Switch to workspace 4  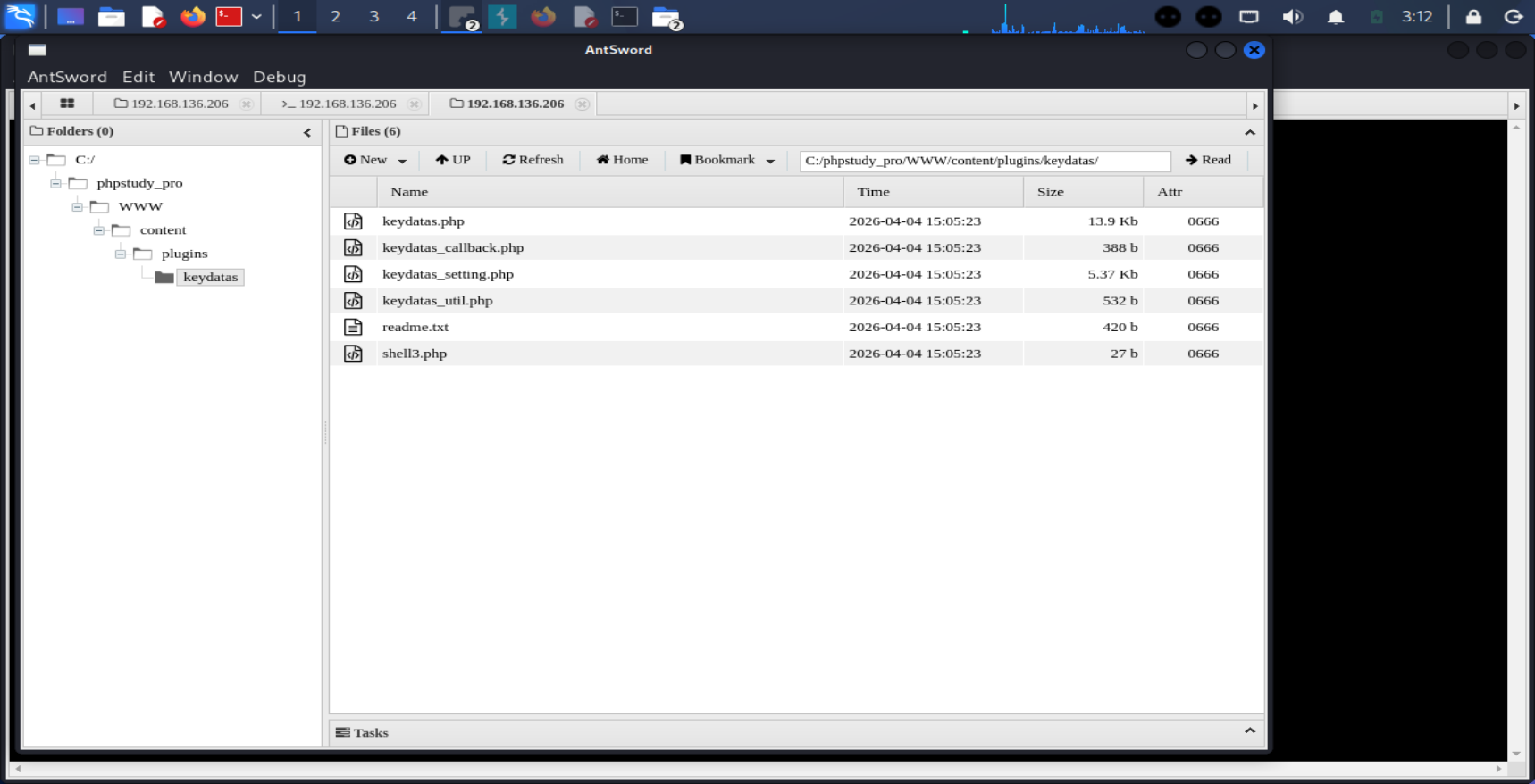[x=411, y=16]
